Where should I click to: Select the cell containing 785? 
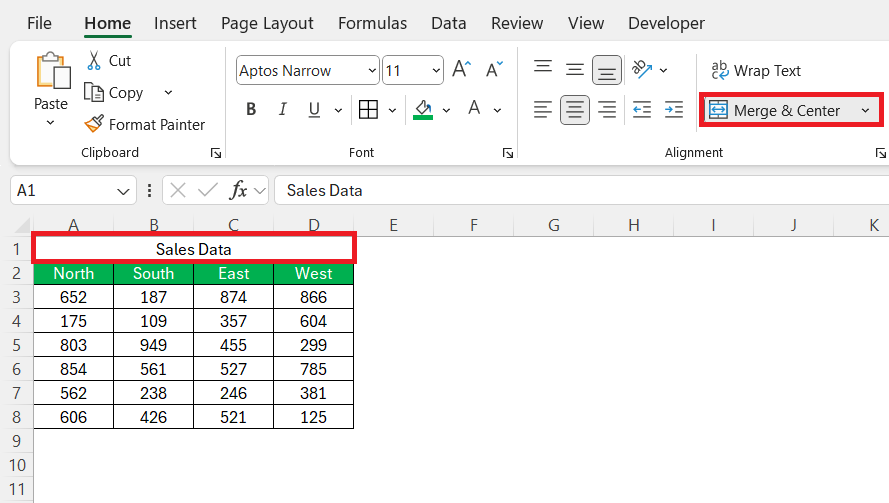(314, 369)
